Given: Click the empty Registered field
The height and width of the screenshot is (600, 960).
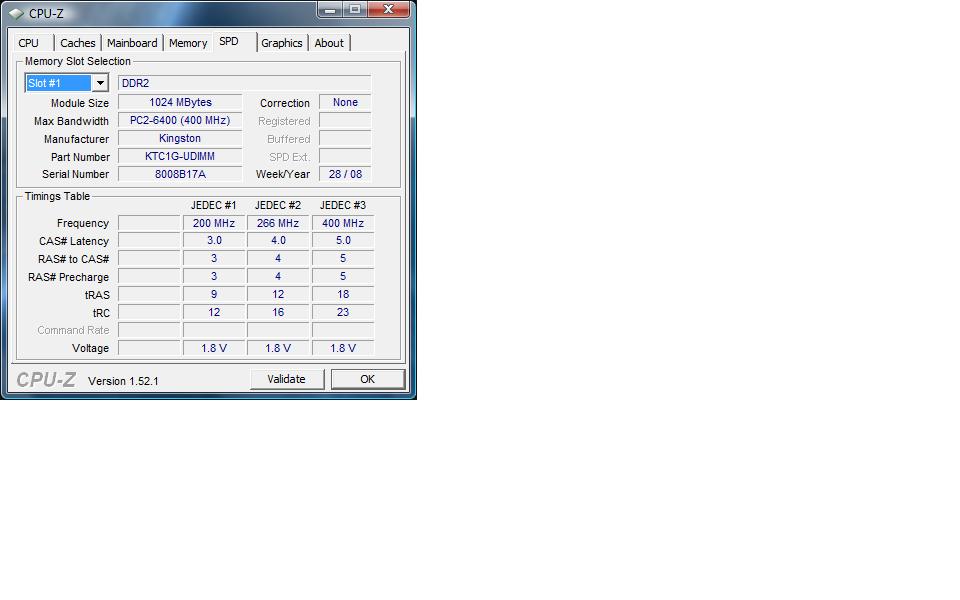Looking at the screenshot, I should pyautogui.click(x=345, y=120).
